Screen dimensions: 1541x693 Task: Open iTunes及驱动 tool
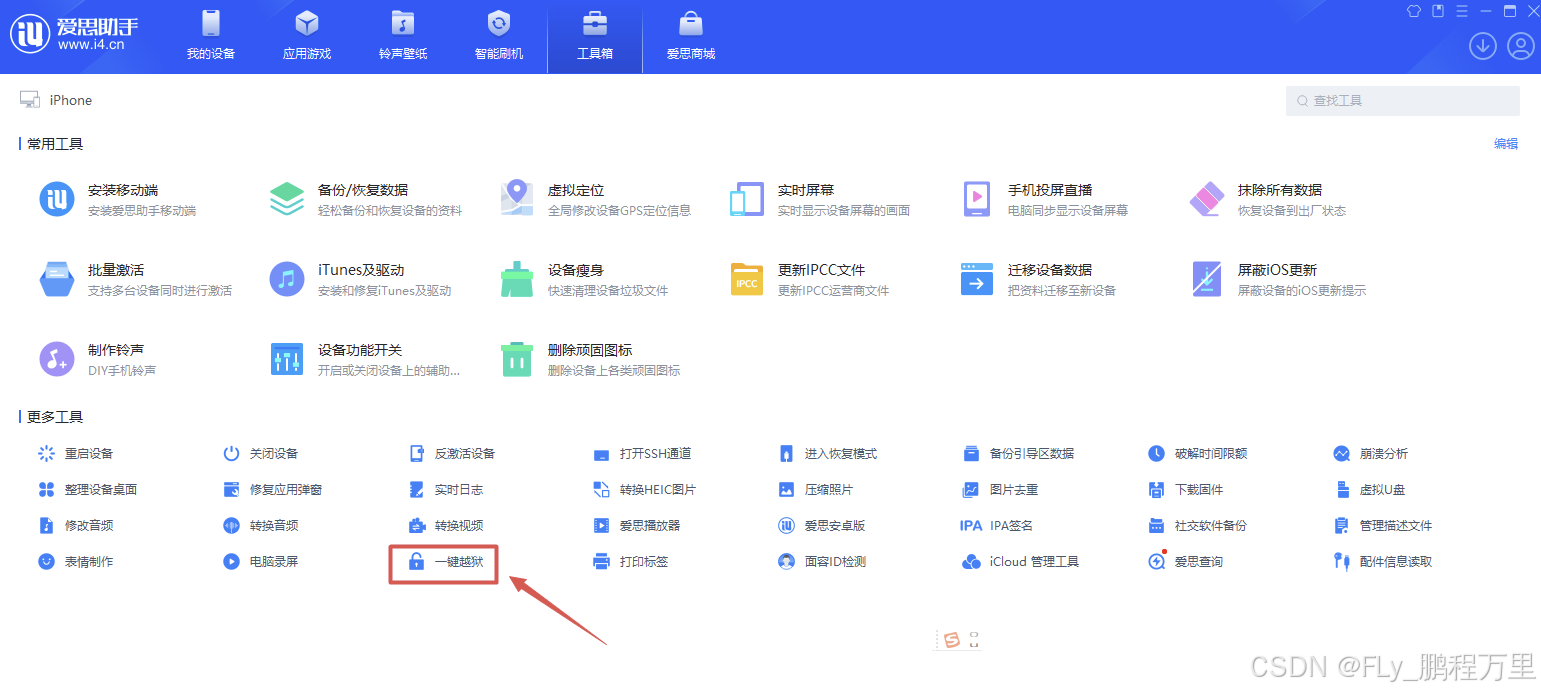click(360, 279)
